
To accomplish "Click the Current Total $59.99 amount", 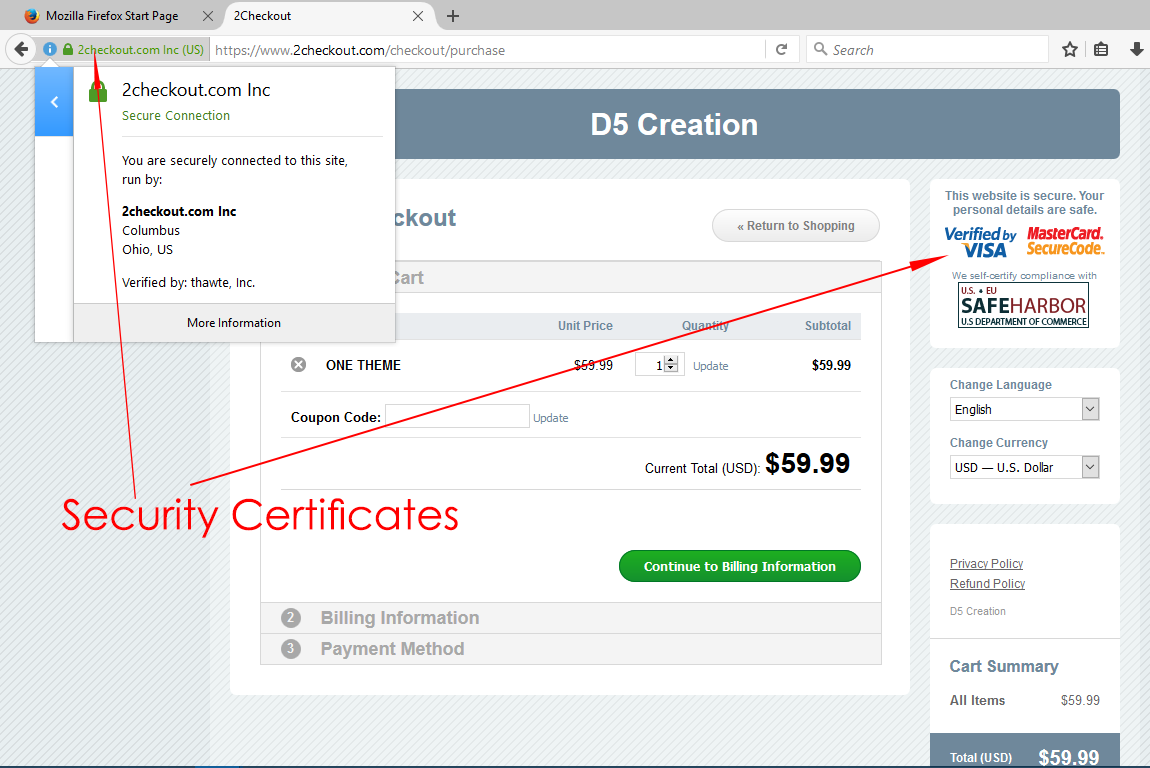I will click(x=807, y=464).
